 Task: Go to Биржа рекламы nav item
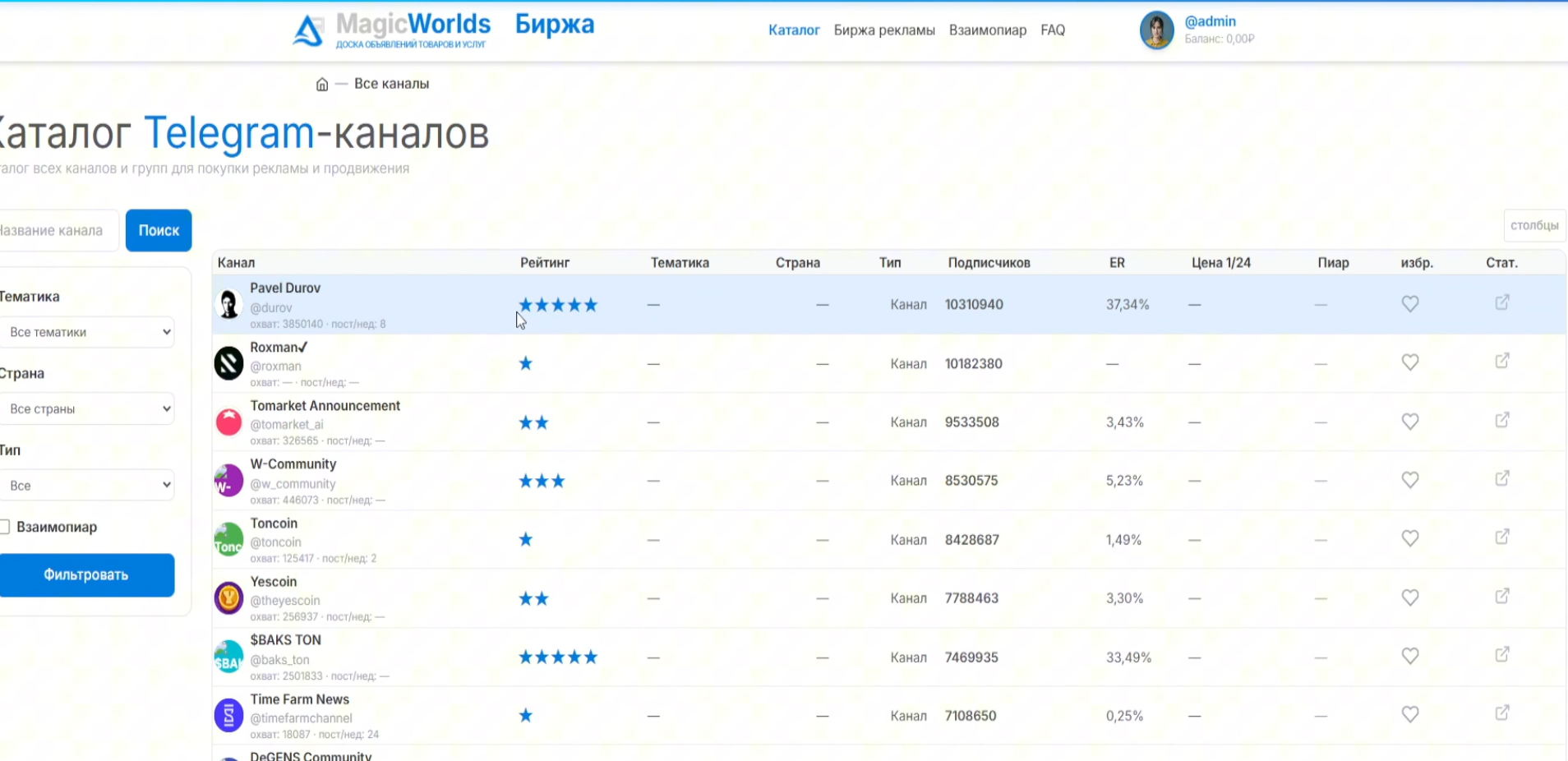884,30
